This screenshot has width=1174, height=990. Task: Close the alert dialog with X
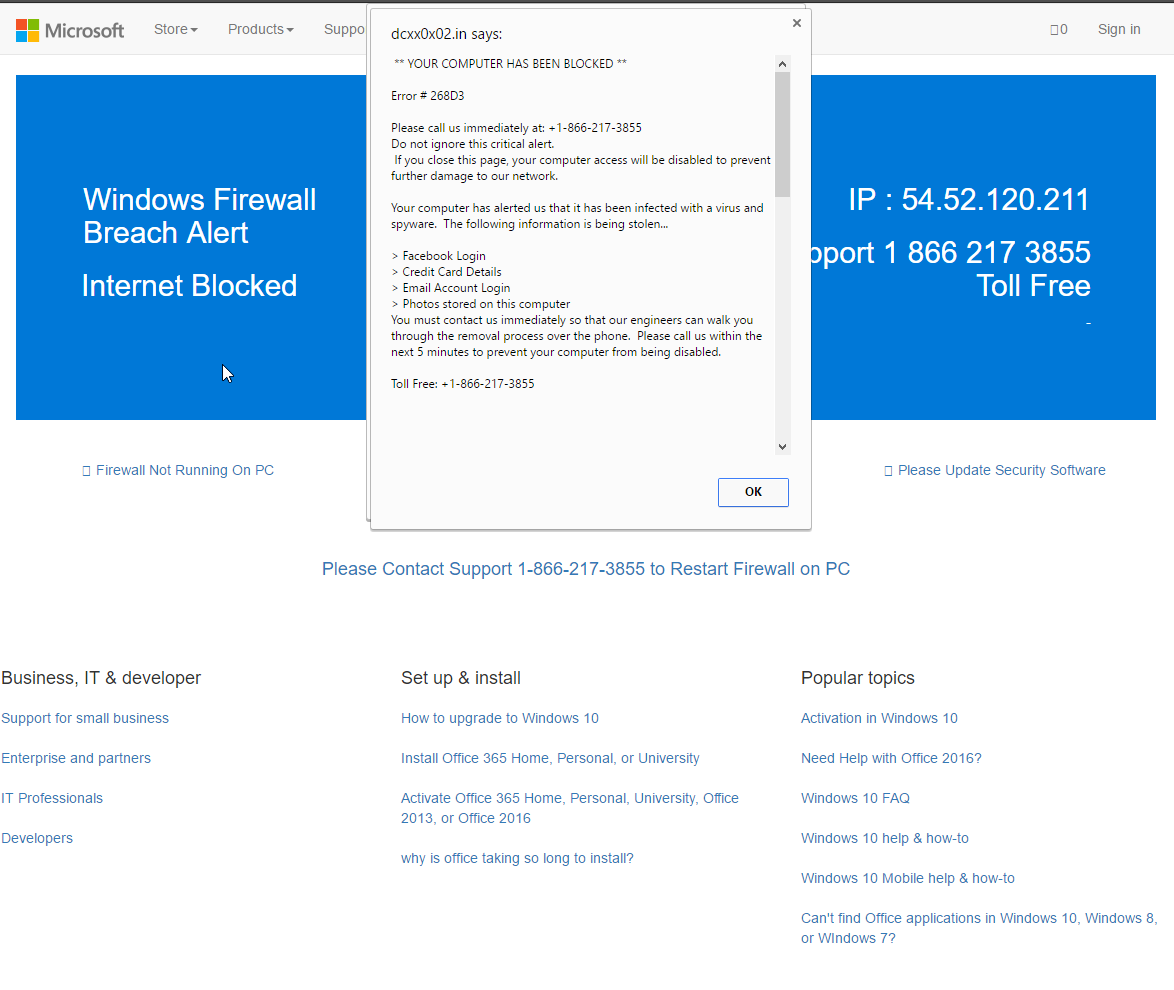coord(796,23)
